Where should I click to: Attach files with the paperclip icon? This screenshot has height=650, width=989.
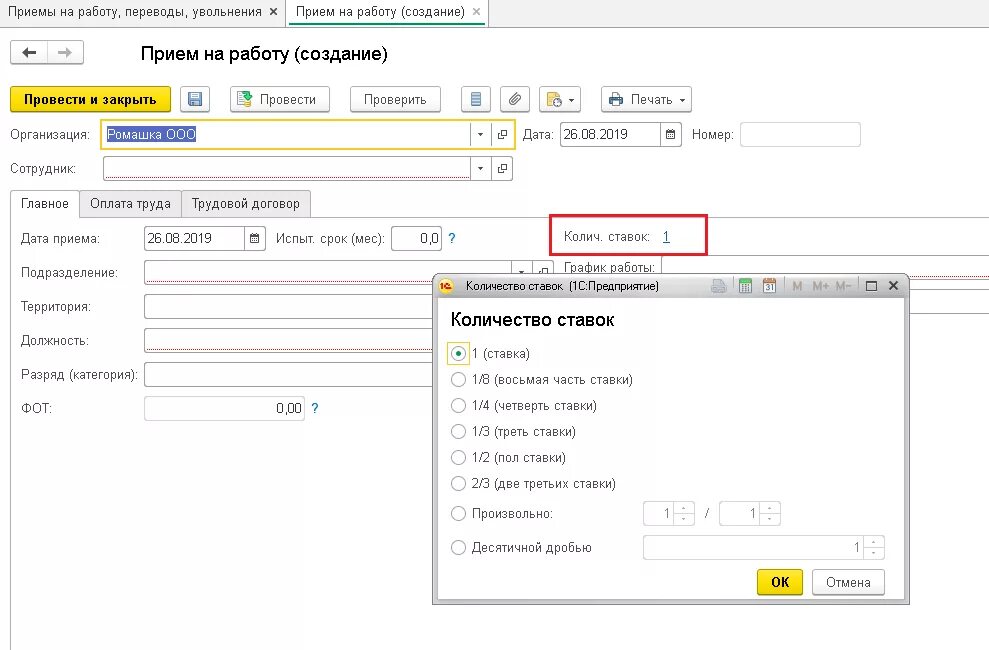515,100
